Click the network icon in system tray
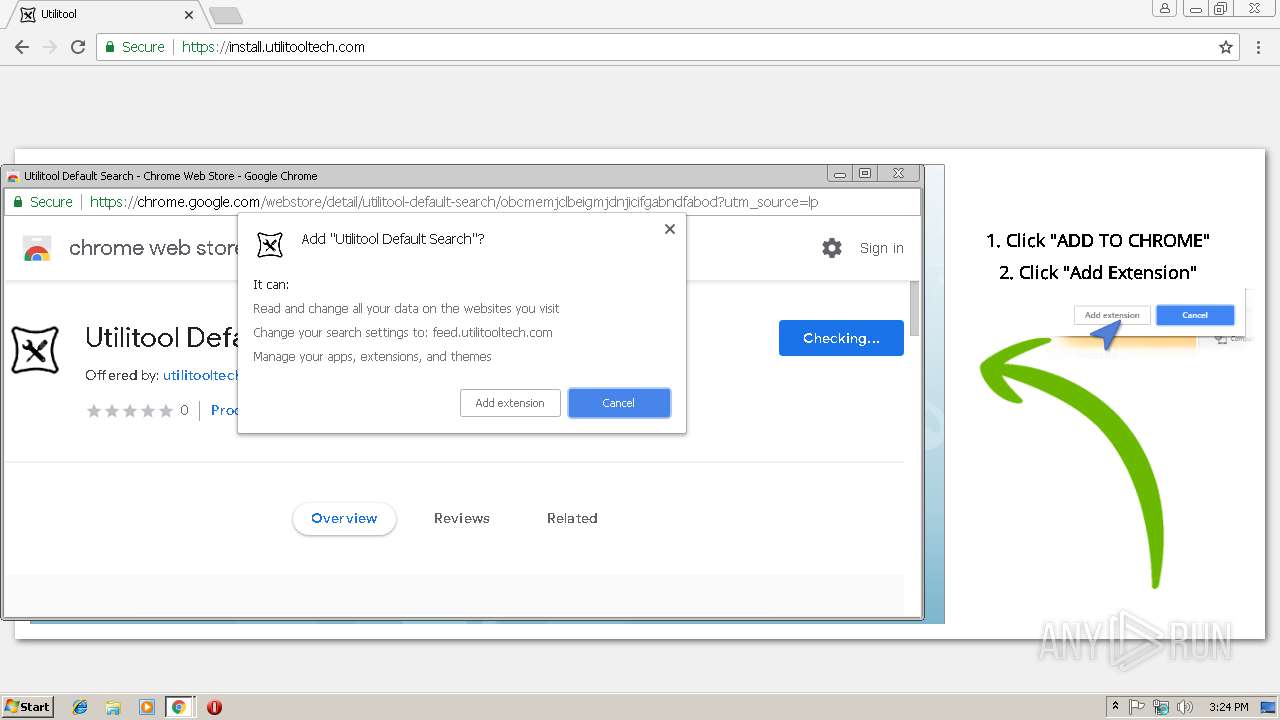 pos(1161,707)
